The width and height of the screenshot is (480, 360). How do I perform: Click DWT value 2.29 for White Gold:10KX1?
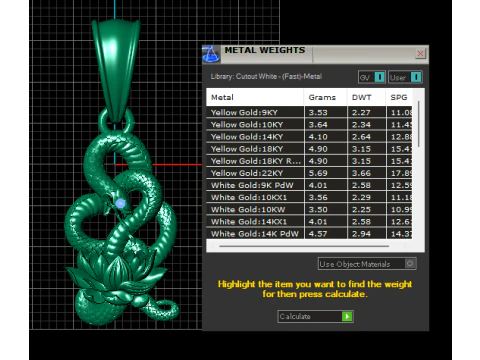click(361, 197)
